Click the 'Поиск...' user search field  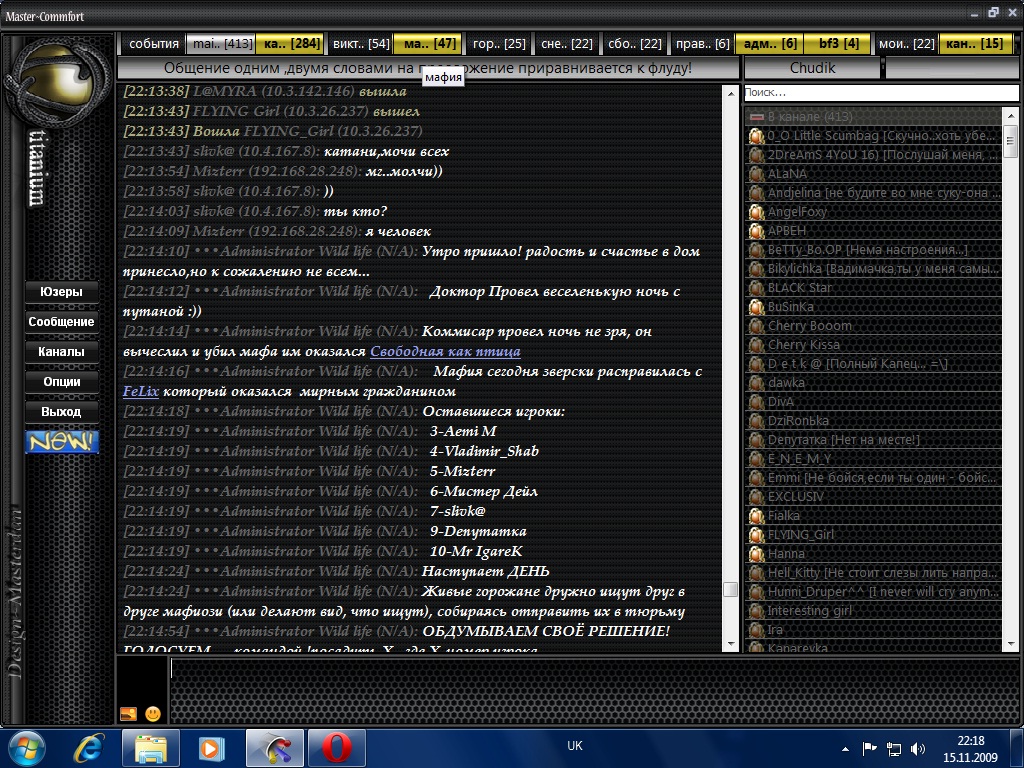tap(880, 92)
